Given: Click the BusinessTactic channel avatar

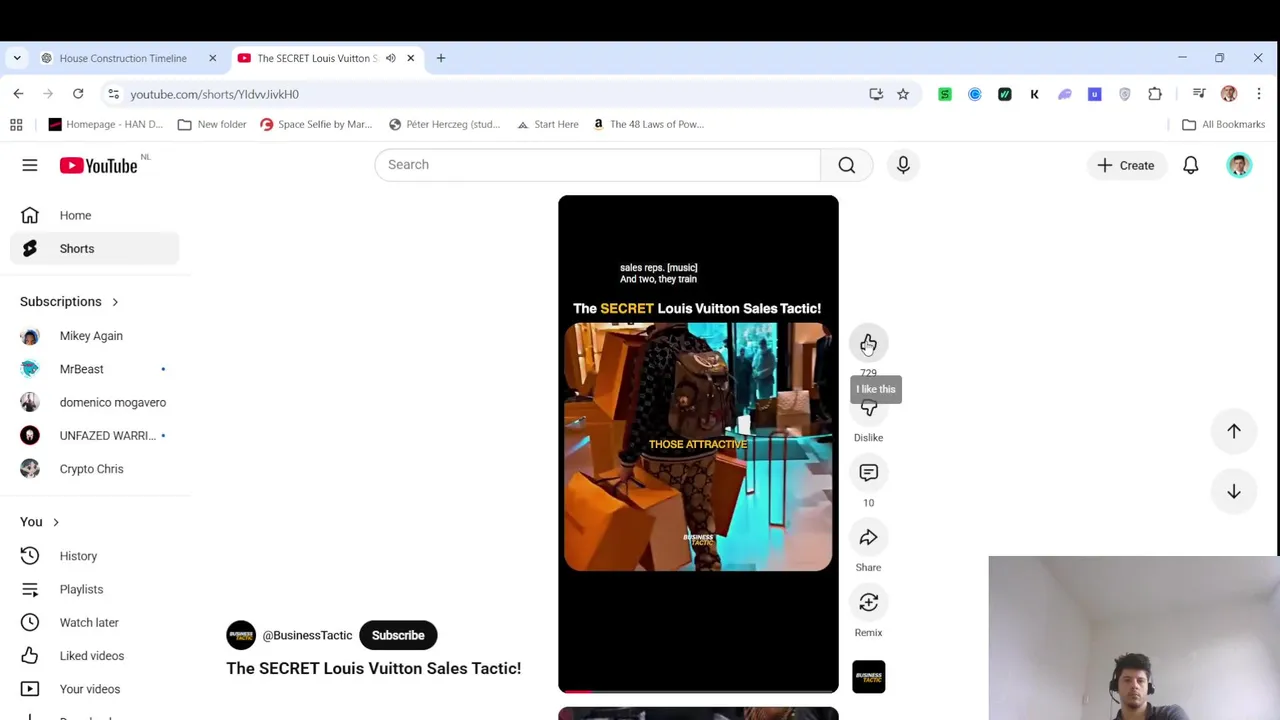Looking at the screenshot, I should [241, 635].
